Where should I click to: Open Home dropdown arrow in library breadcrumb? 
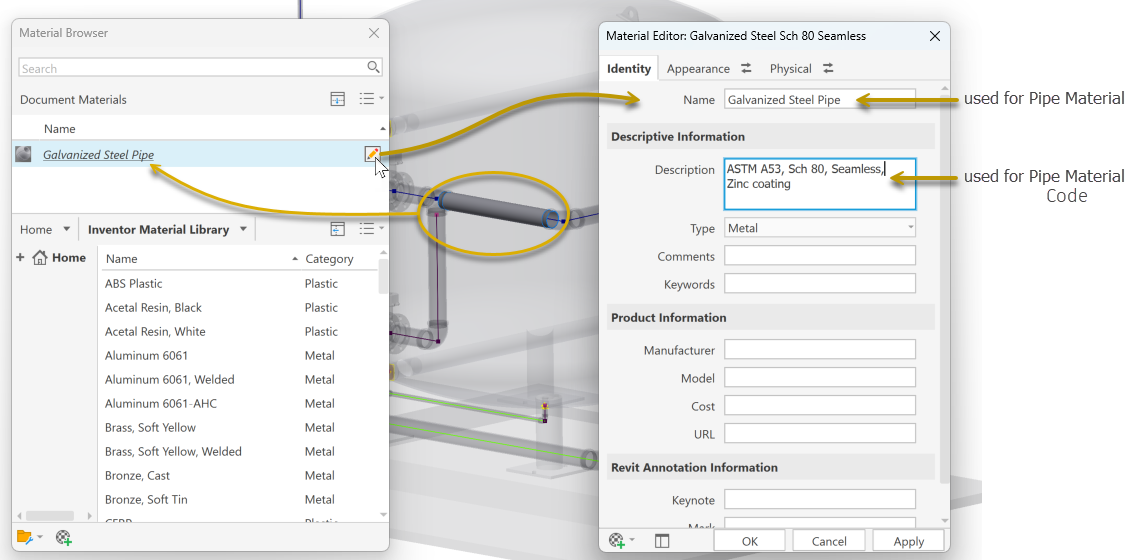[x=66, y=229]
